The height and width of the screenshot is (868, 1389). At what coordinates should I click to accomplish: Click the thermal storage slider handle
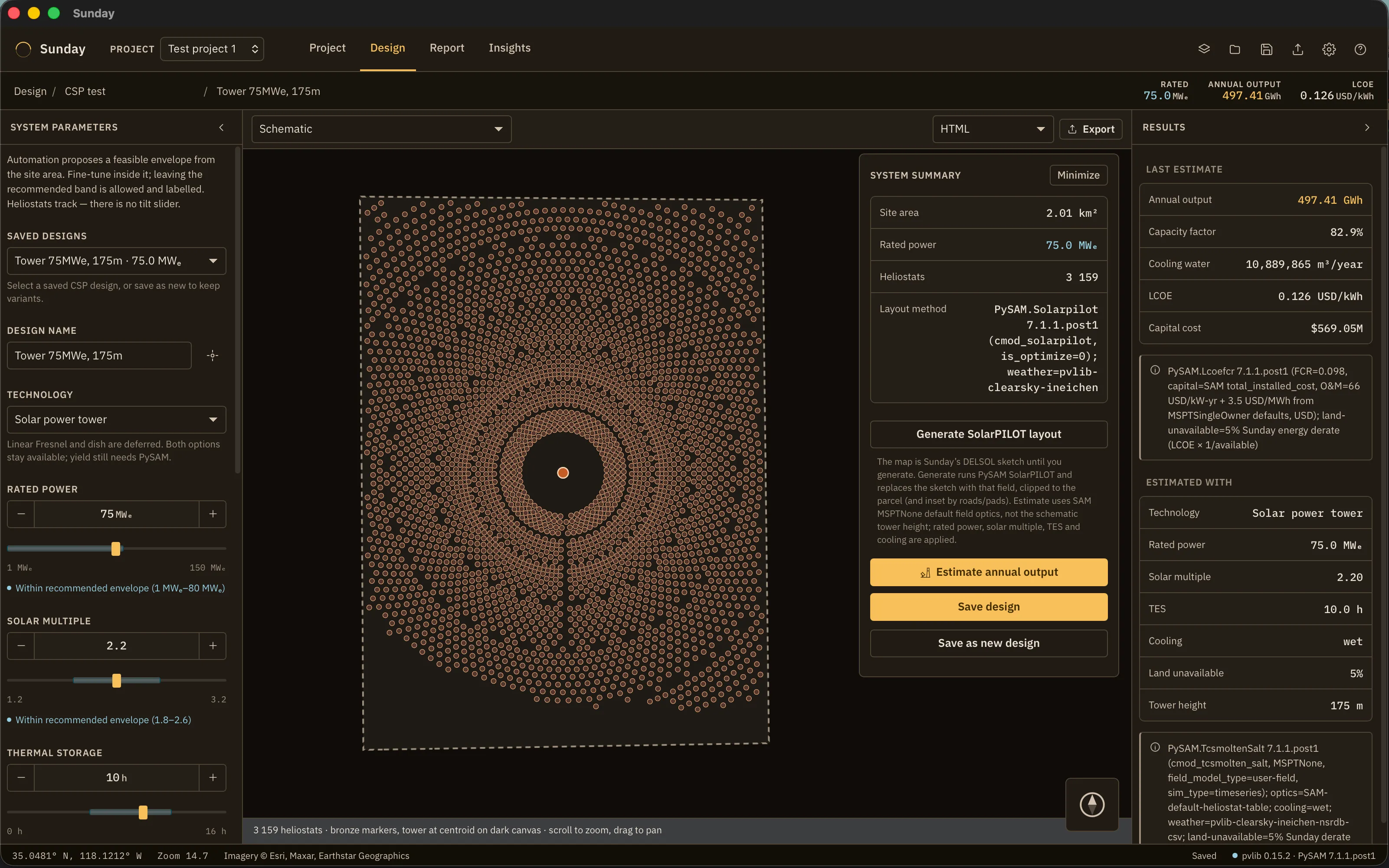click(x=143, y=813)
